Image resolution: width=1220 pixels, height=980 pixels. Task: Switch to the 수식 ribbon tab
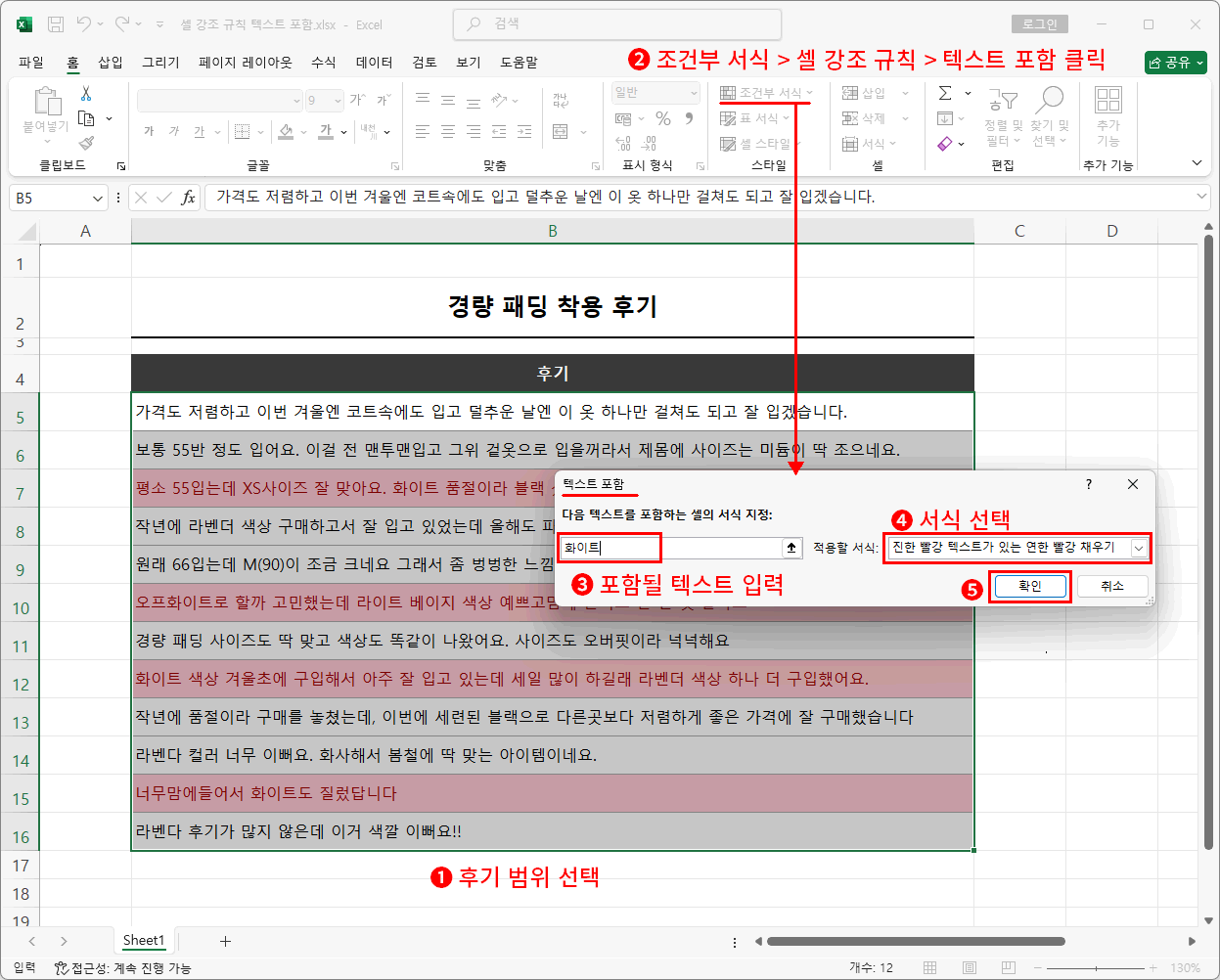324,62
